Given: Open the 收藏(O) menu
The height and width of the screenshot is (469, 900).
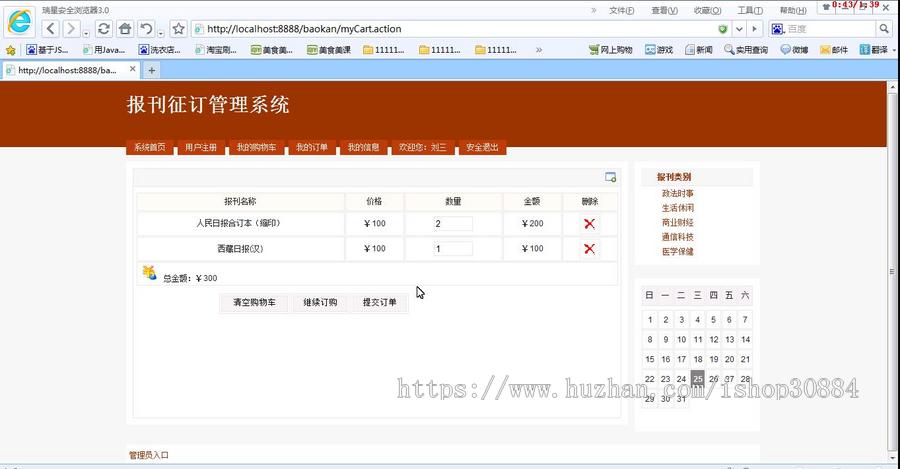Looking at the screenshot, I should [707, 10].
